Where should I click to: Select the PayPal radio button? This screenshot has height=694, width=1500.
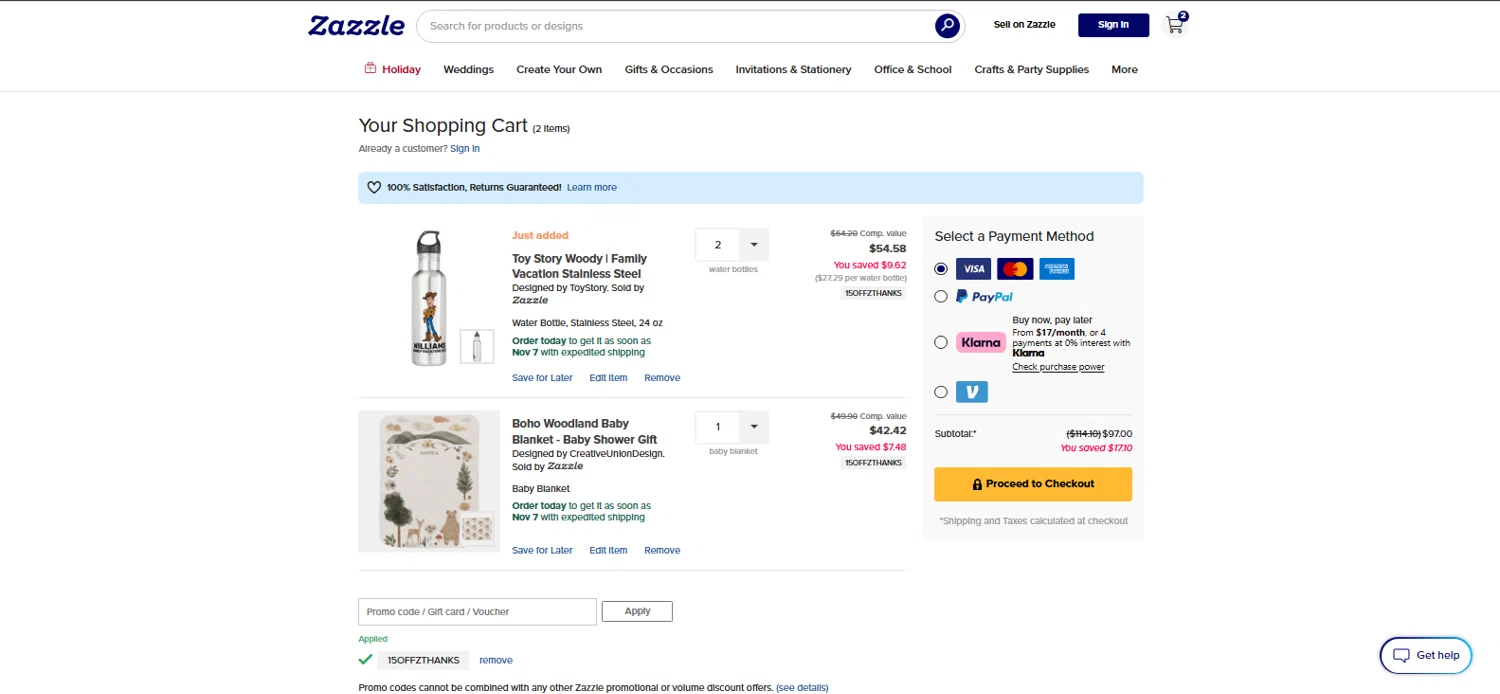(x=941, y=296)
